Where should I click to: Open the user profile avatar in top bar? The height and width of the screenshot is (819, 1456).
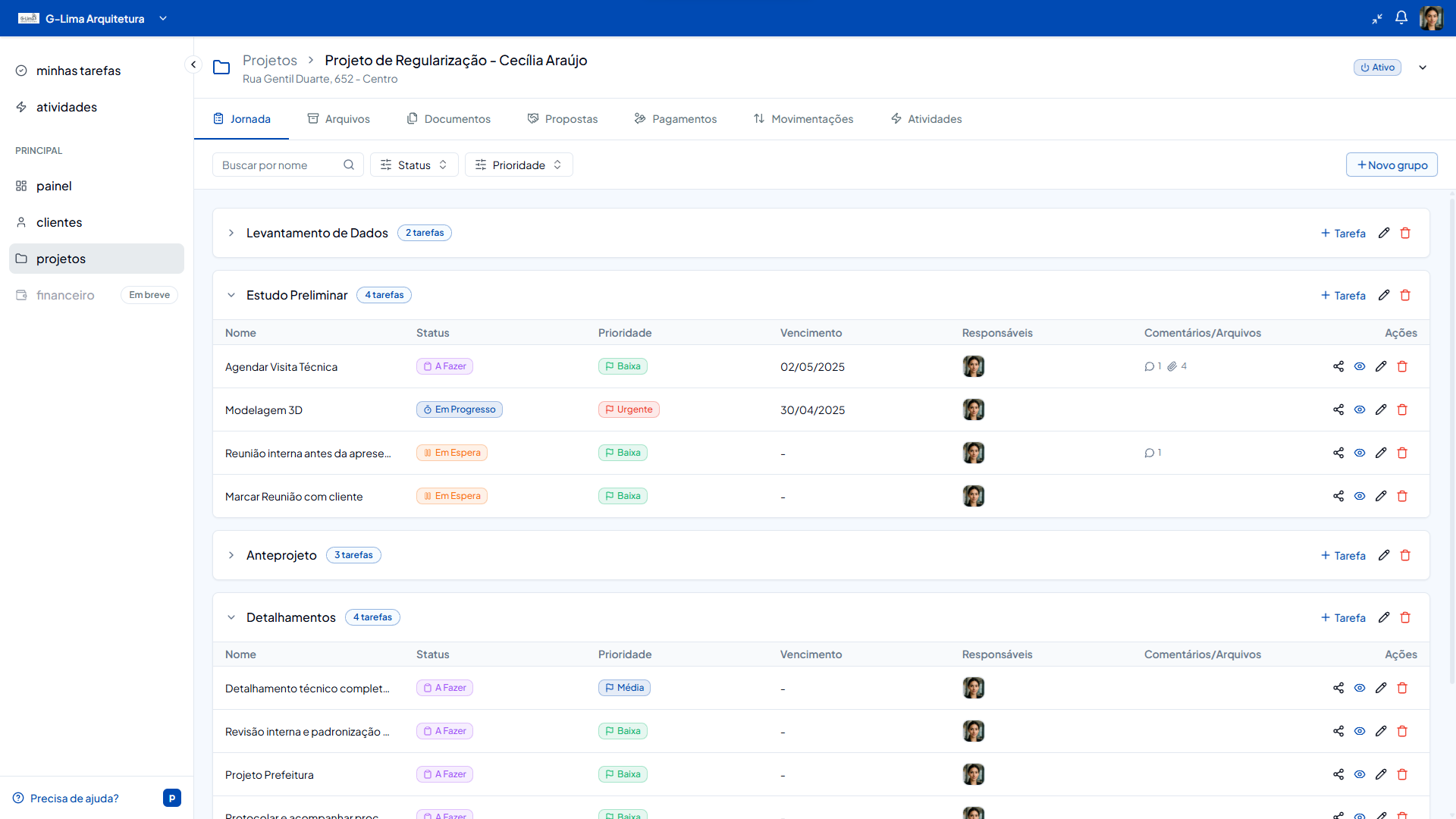(x=1431, y=18)
